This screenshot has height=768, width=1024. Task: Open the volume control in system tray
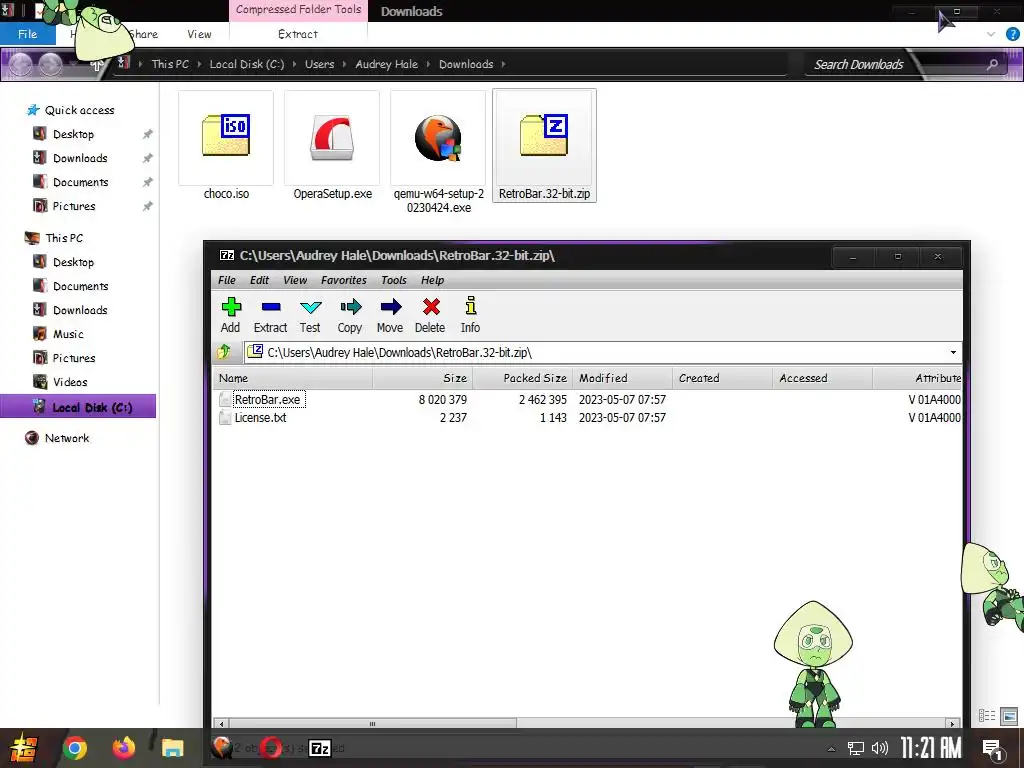coord(880,748)
